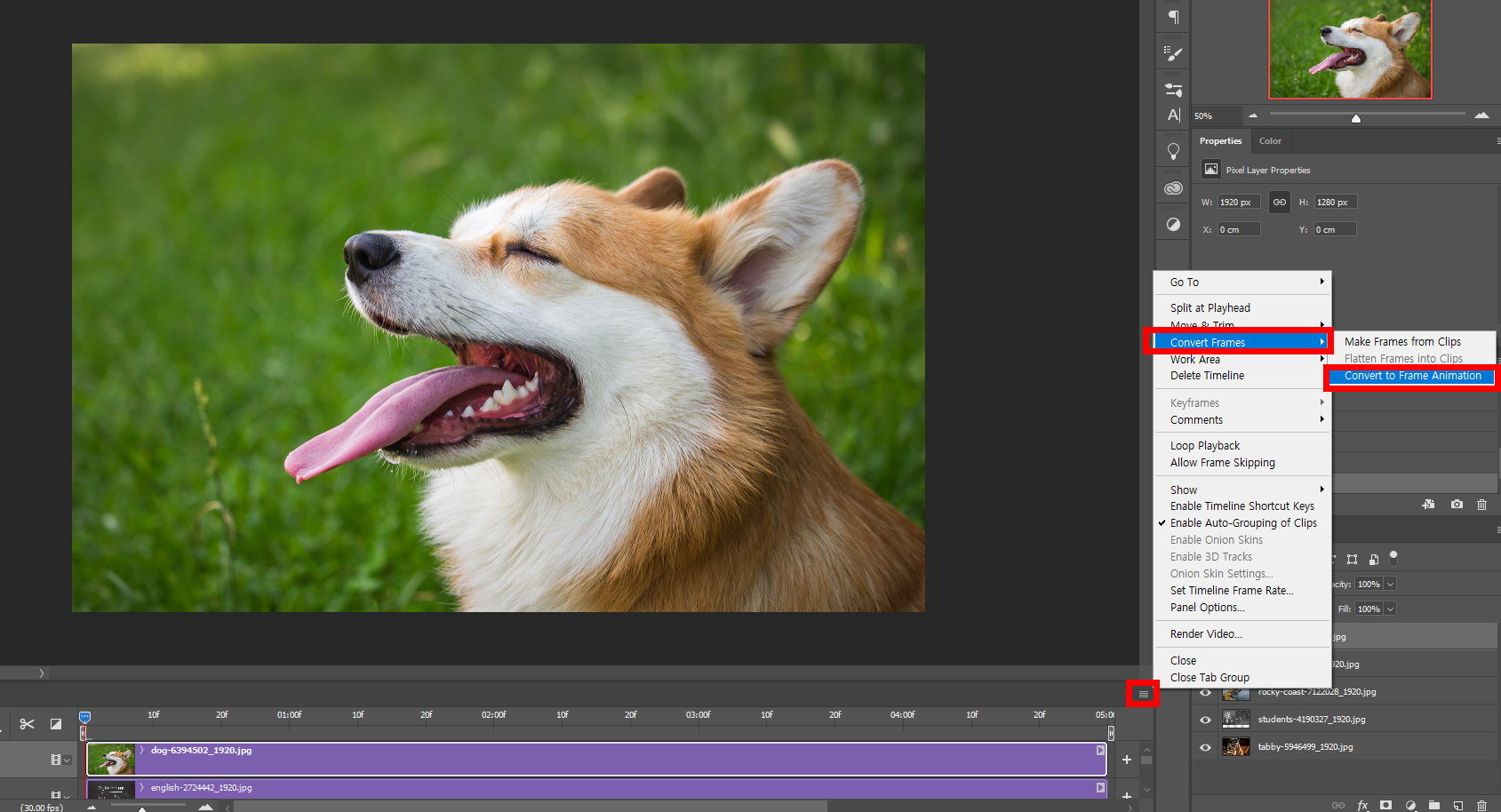Open the Paragraph panel icon
The height and width of the screenshot is (812, 1501).
pyautogui.click(x=1173, y=17)
